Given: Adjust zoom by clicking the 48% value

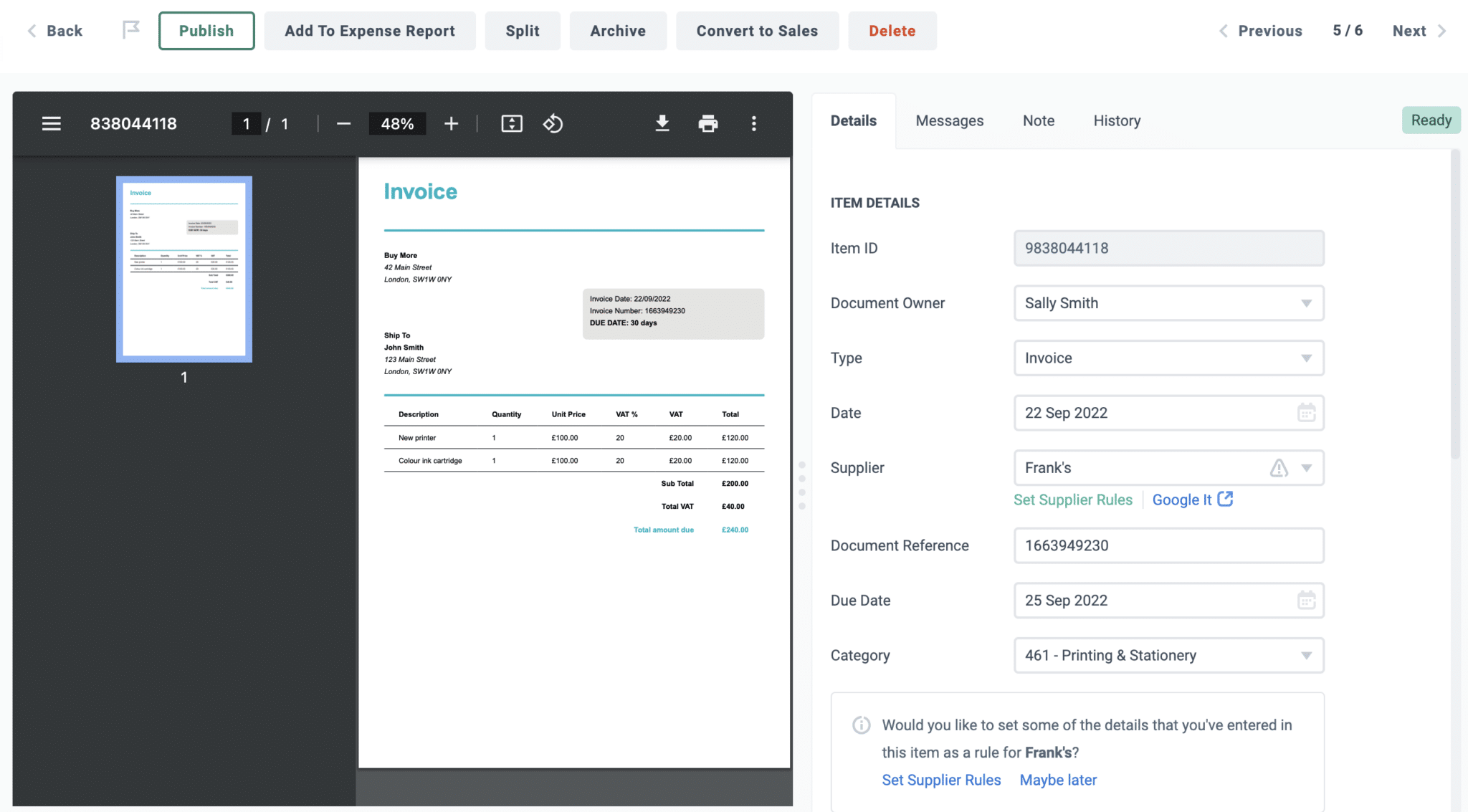Looking at the screenshot, I should click(x=397, y=123).
